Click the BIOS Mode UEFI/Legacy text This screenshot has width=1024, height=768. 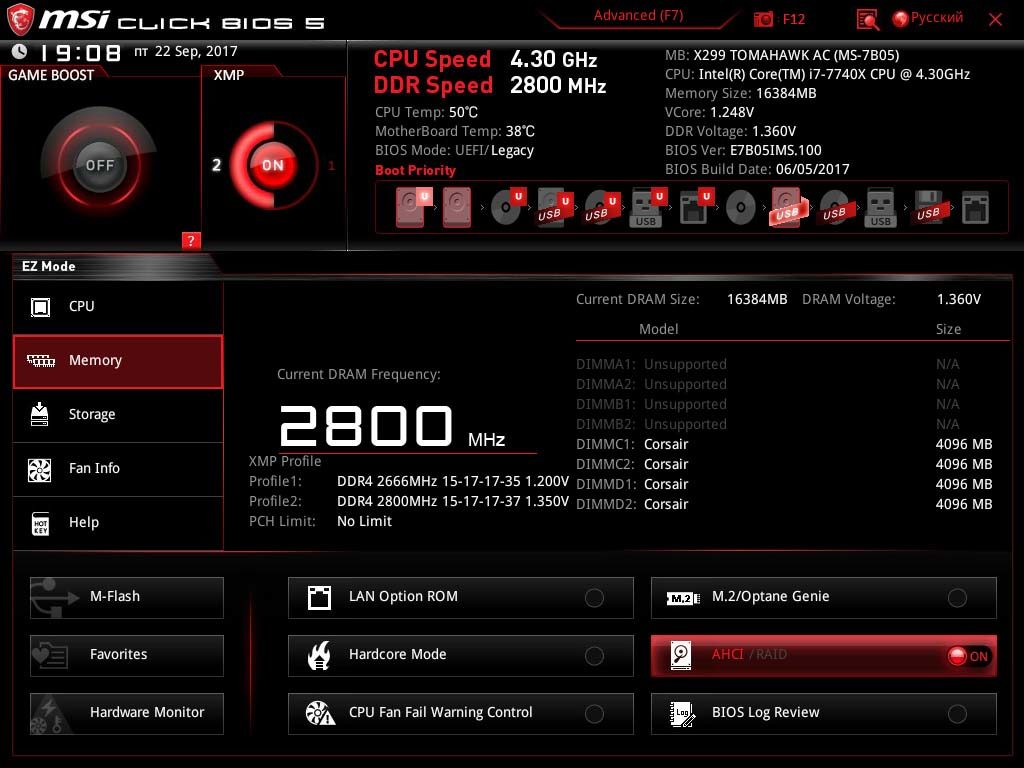tap(455, 151)
